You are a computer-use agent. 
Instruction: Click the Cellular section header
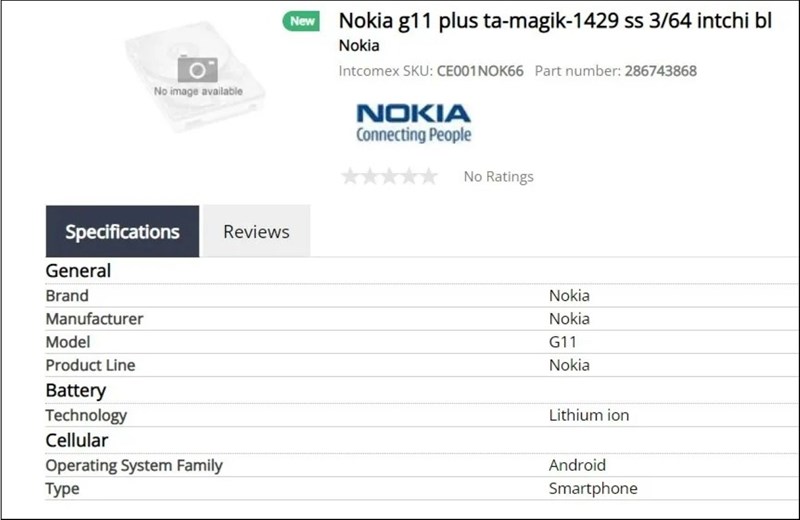pyautogui.click(x=76, y=440)
